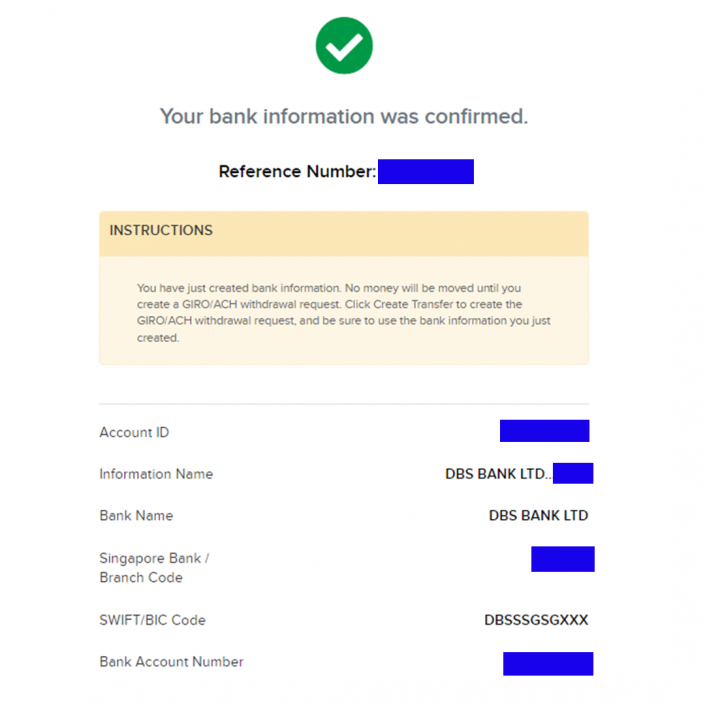
Task: Click the 'Singapore Bank / Branch Code' label
Action: pos(153,567)
